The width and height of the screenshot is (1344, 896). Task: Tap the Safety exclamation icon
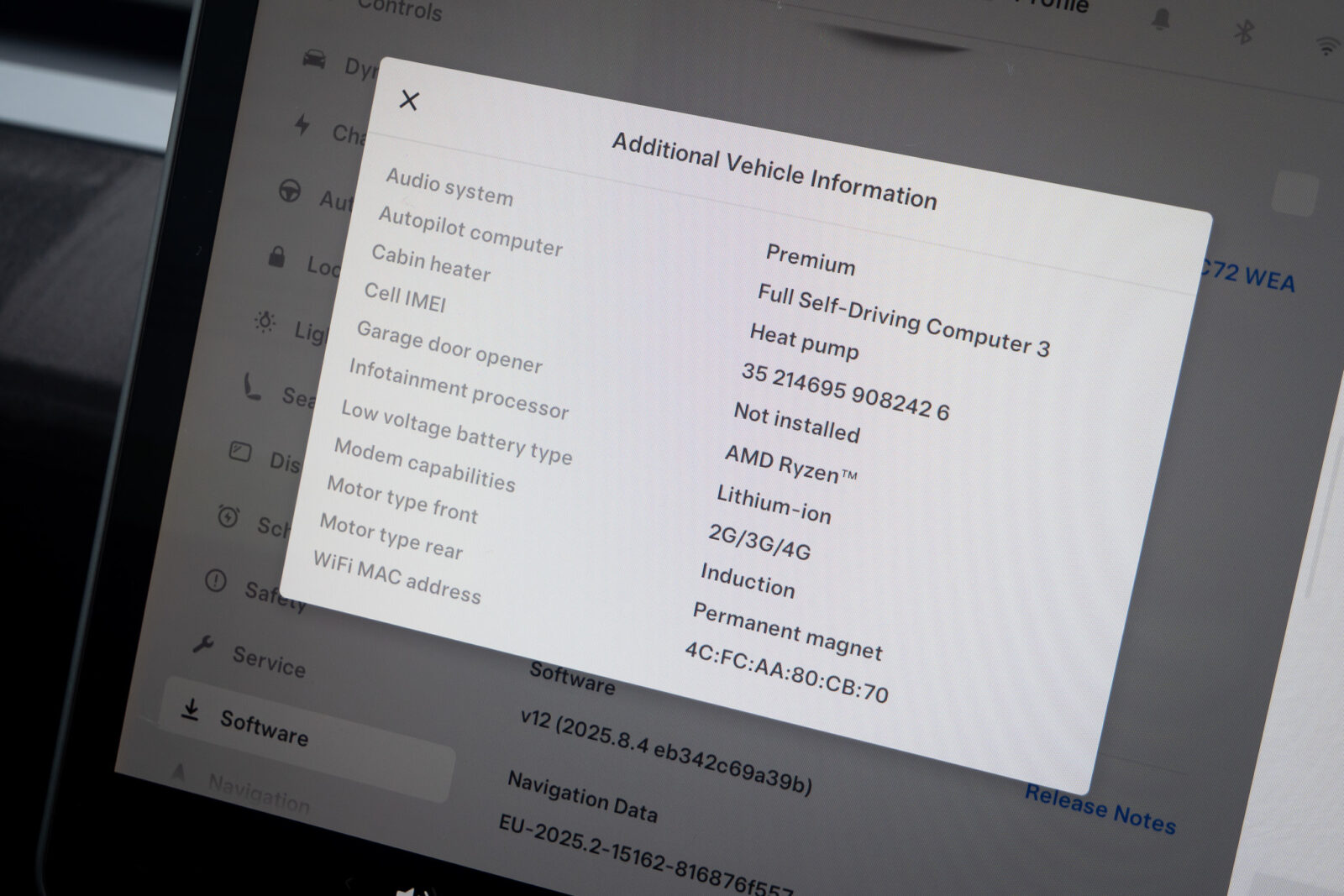[x=216, y=580]
